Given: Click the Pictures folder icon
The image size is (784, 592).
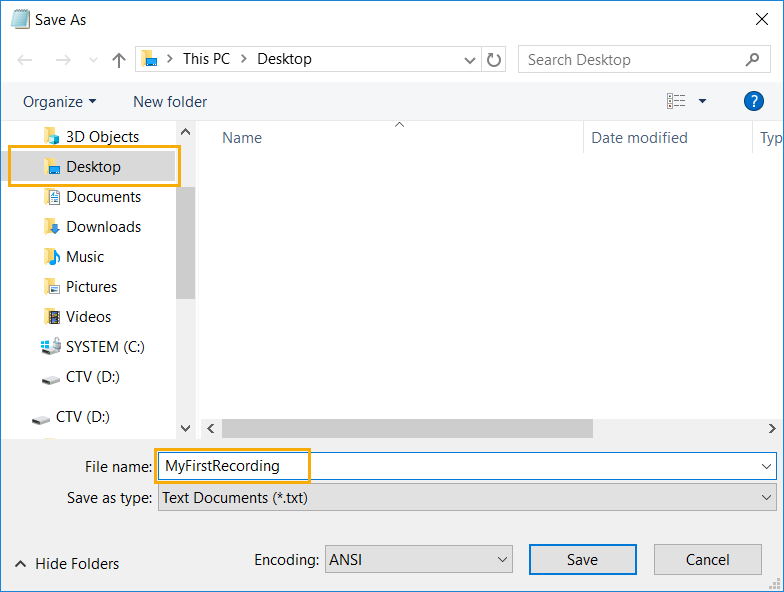Looking at the screenshot, I should [52, 286].
